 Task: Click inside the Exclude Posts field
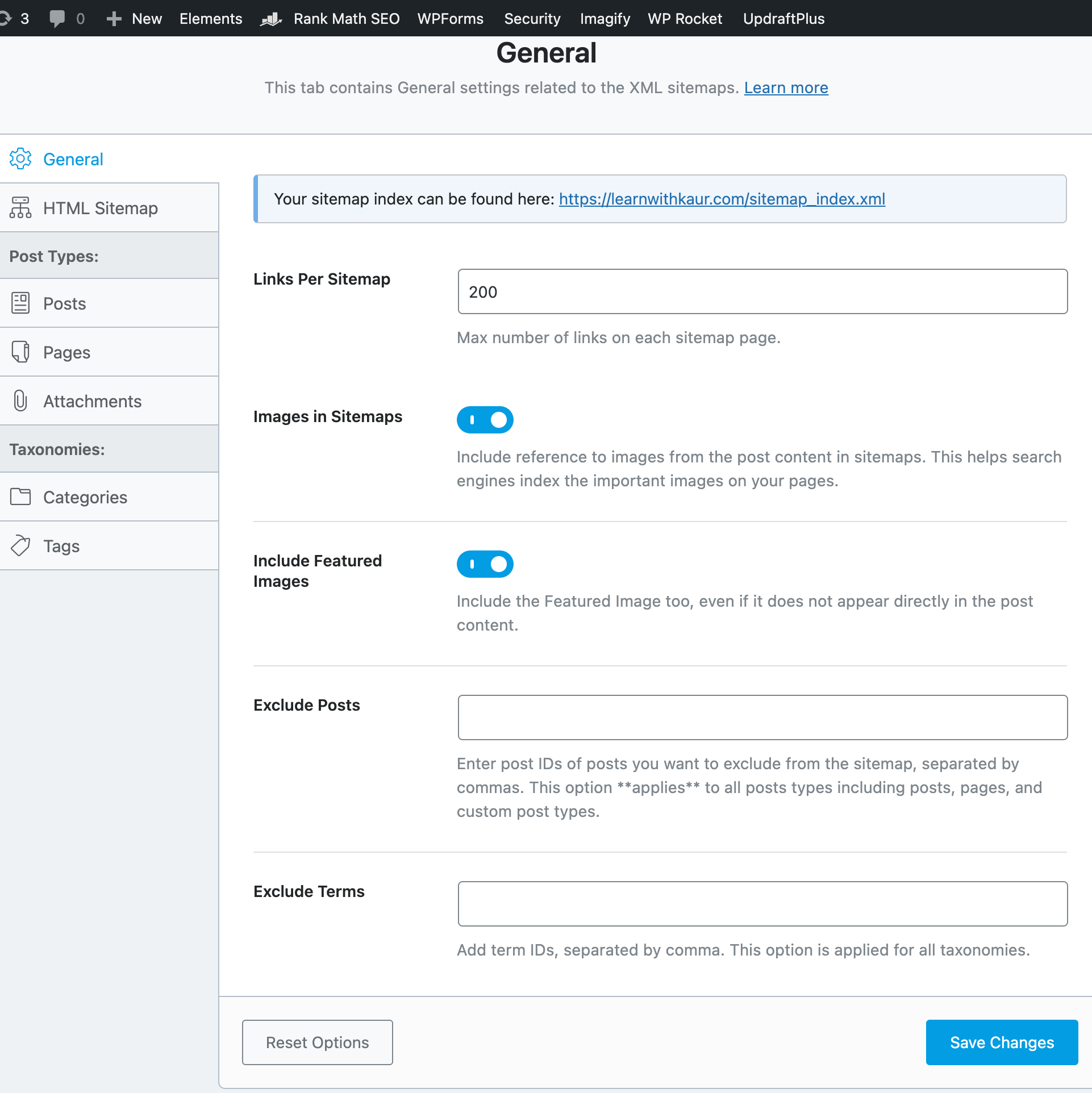pos(762,717)
